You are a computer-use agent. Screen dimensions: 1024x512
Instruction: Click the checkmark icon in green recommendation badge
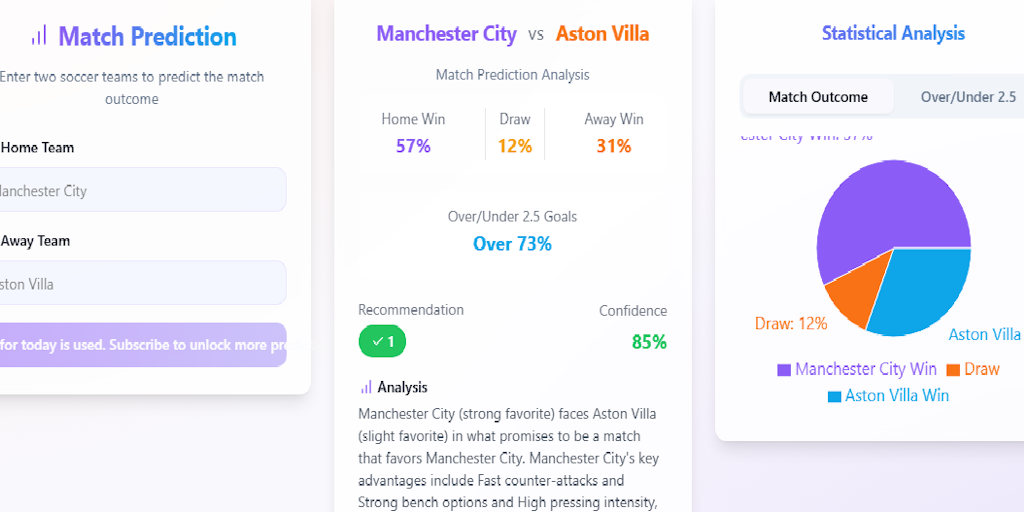click(x=377, y=341)
